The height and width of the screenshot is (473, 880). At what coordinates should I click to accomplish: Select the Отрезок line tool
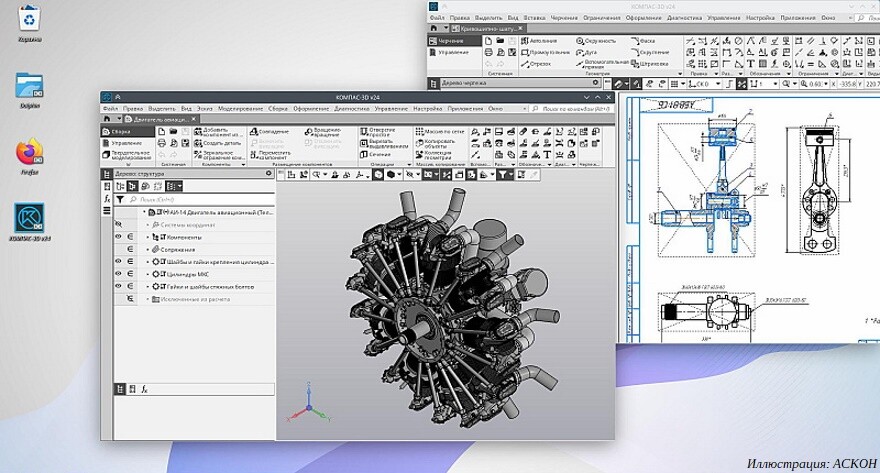pyautogui.click(x=539, y=64)
